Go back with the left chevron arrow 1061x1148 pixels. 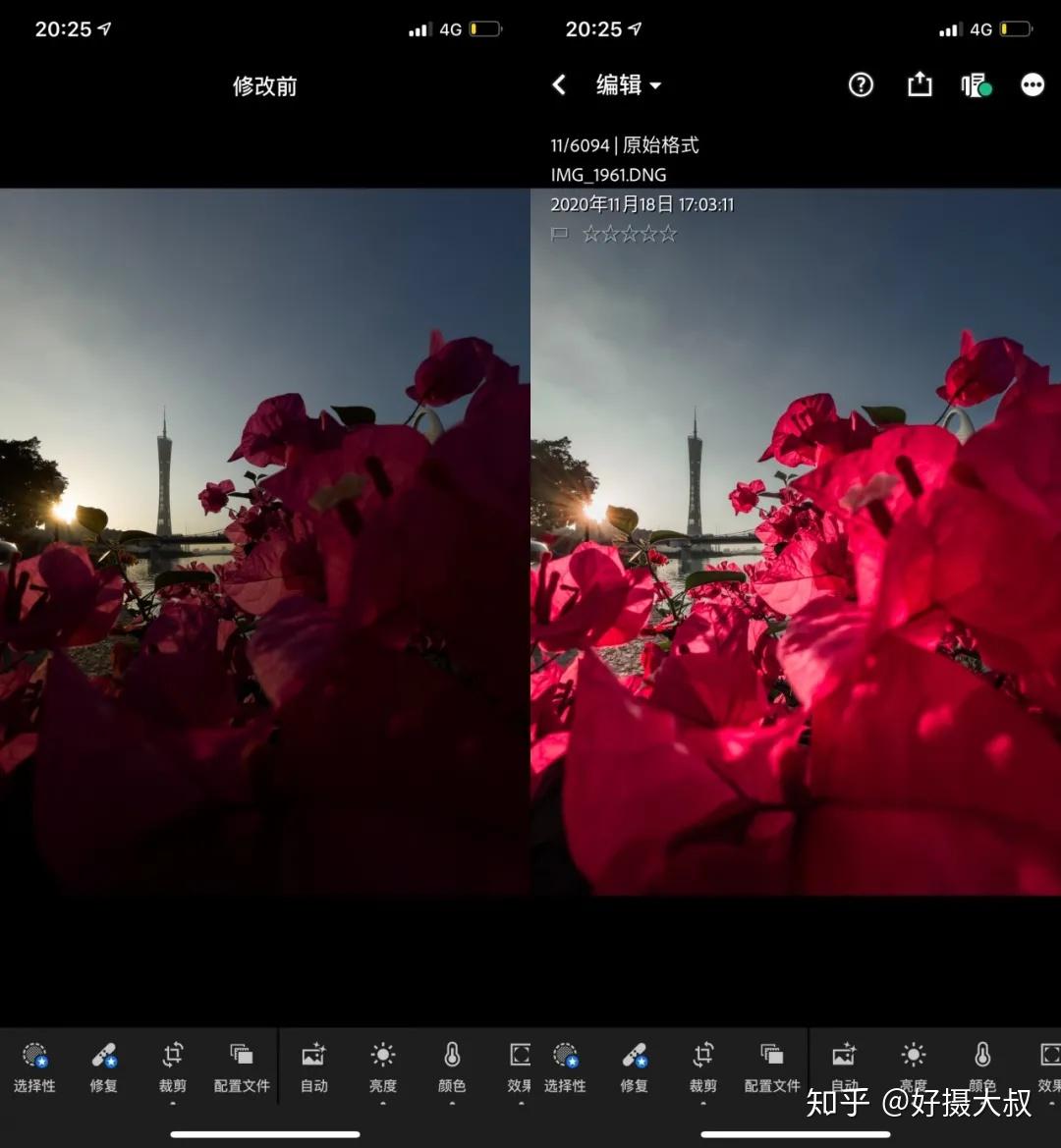(x=559, y=84)
